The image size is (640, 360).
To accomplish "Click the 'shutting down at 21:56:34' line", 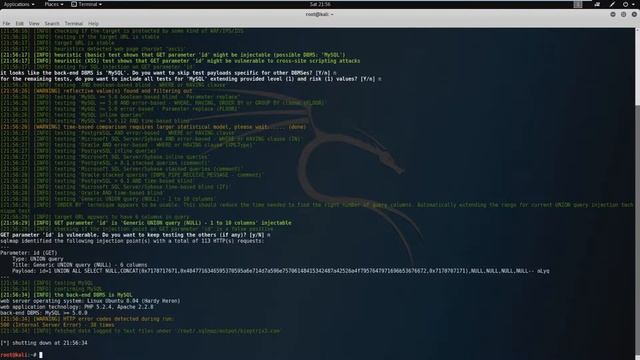I will click(44, 343).
